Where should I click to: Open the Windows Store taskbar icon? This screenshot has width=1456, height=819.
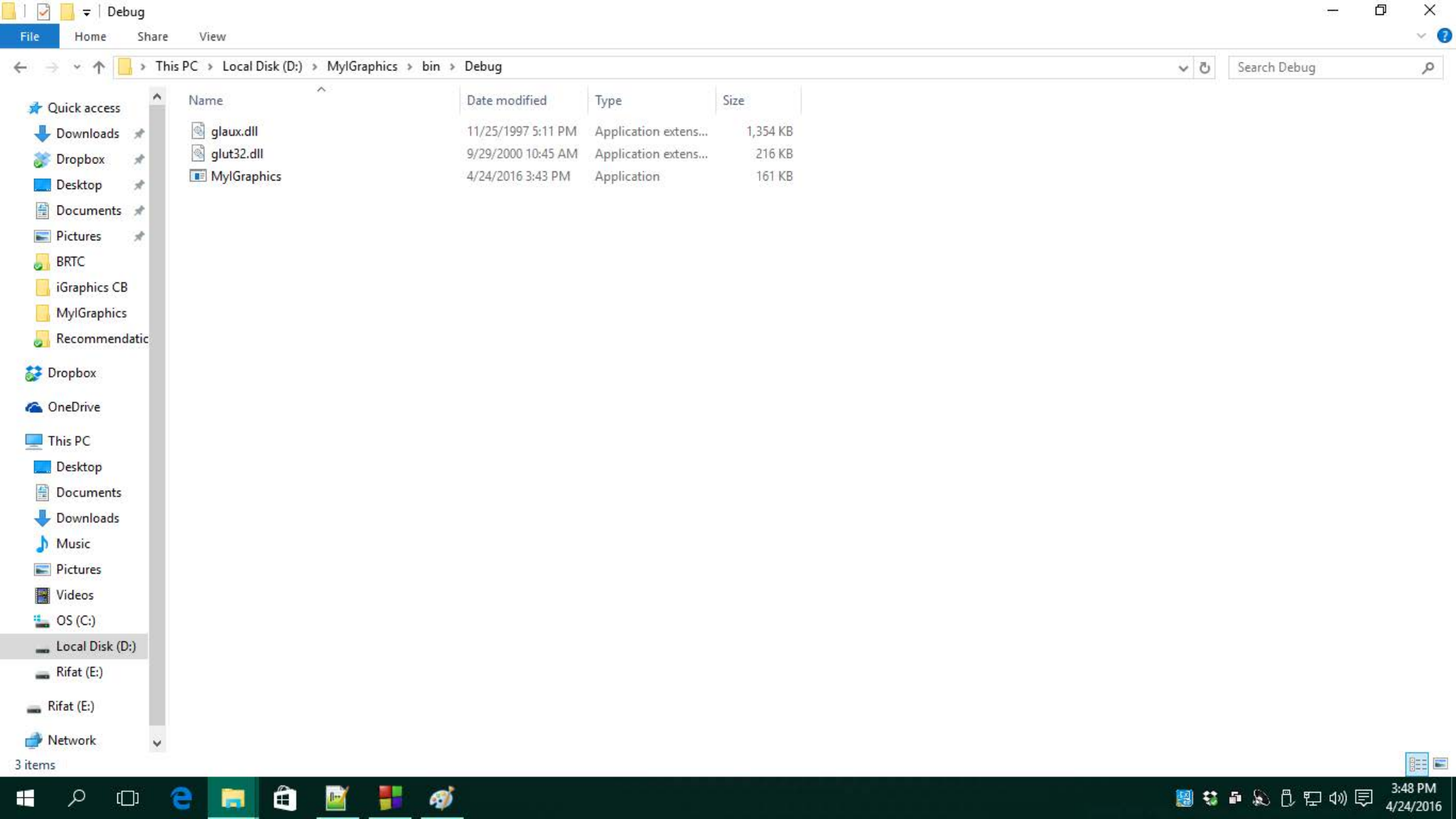pos(285,798)
